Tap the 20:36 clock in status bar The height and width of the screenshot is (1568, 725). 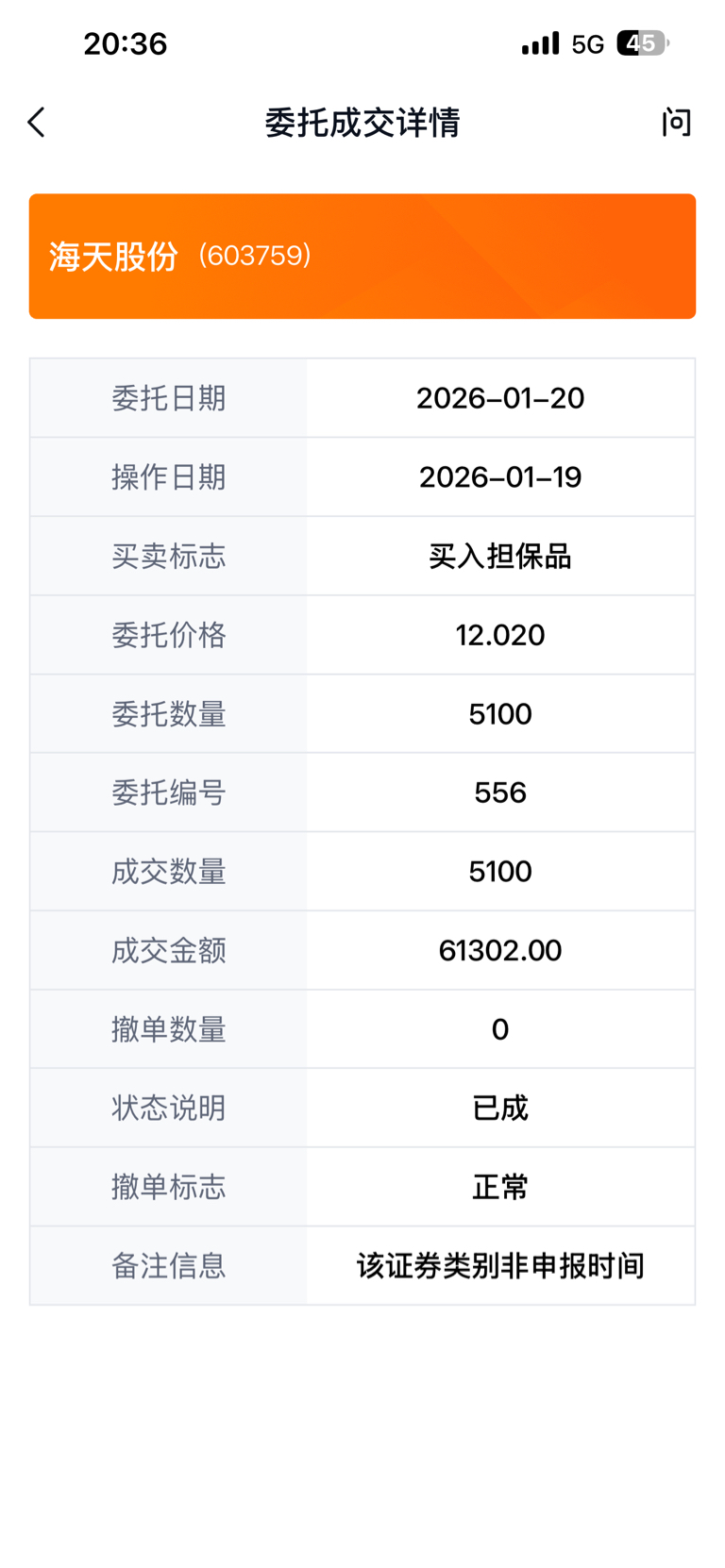tap(126, 43)
